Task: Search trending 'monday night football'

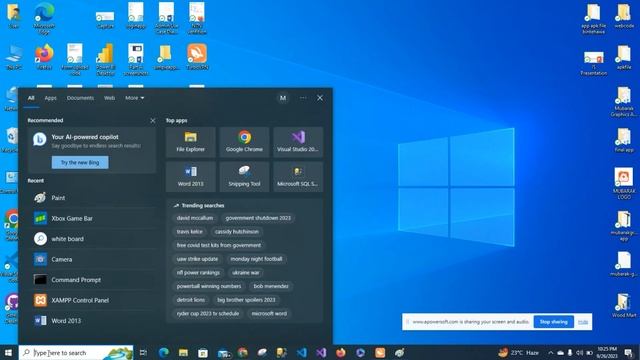Action: pyautogui.click(x=256, y=259)
